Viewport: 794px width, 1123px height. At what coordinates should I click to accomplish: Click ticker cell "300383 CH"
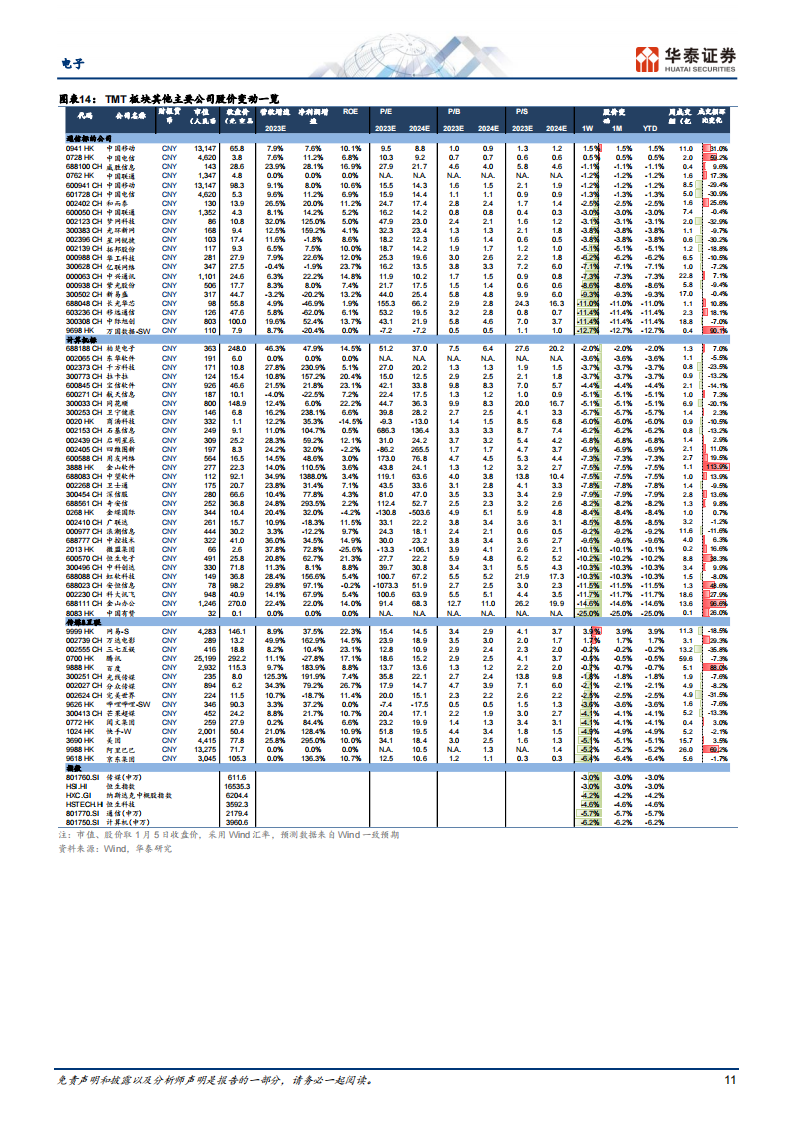click(x=83, y=231)
